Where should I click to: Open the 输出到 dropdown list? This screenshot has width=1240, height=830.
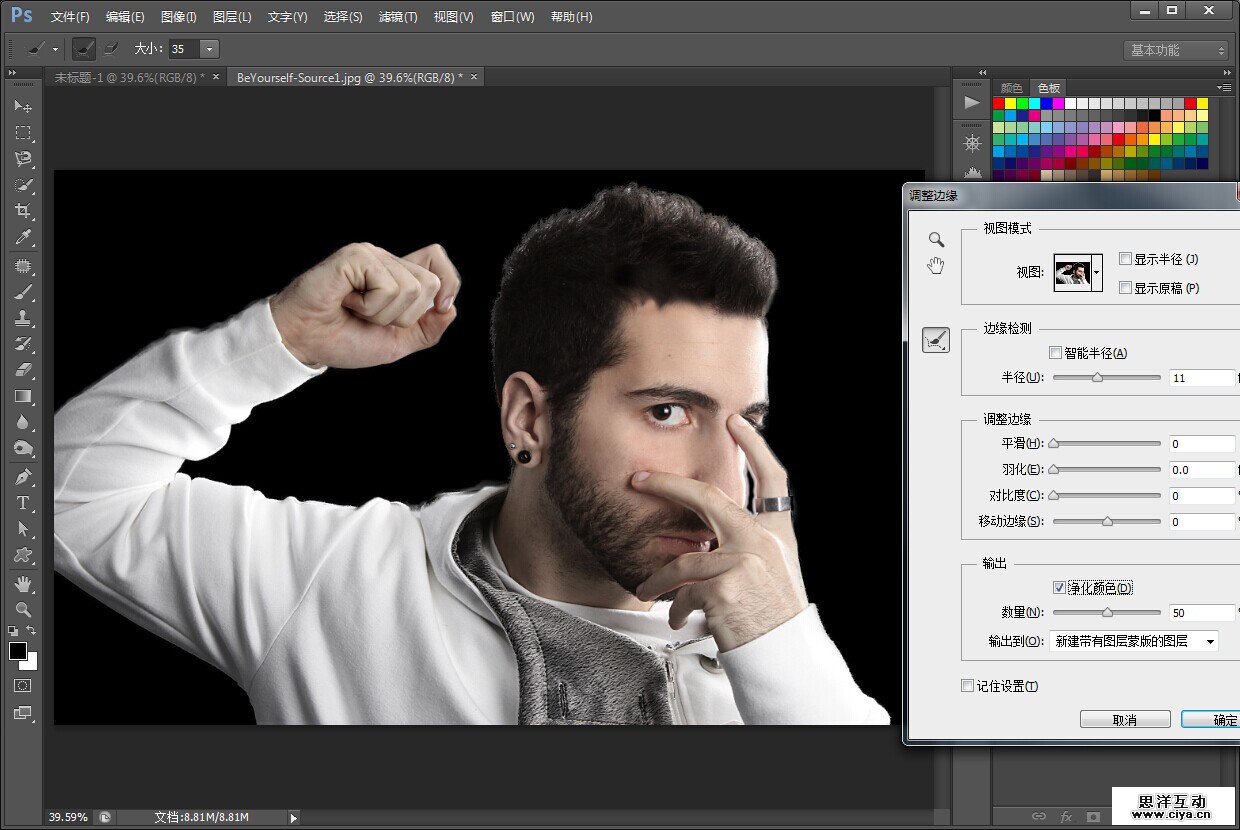click(x=1134, y=641)
